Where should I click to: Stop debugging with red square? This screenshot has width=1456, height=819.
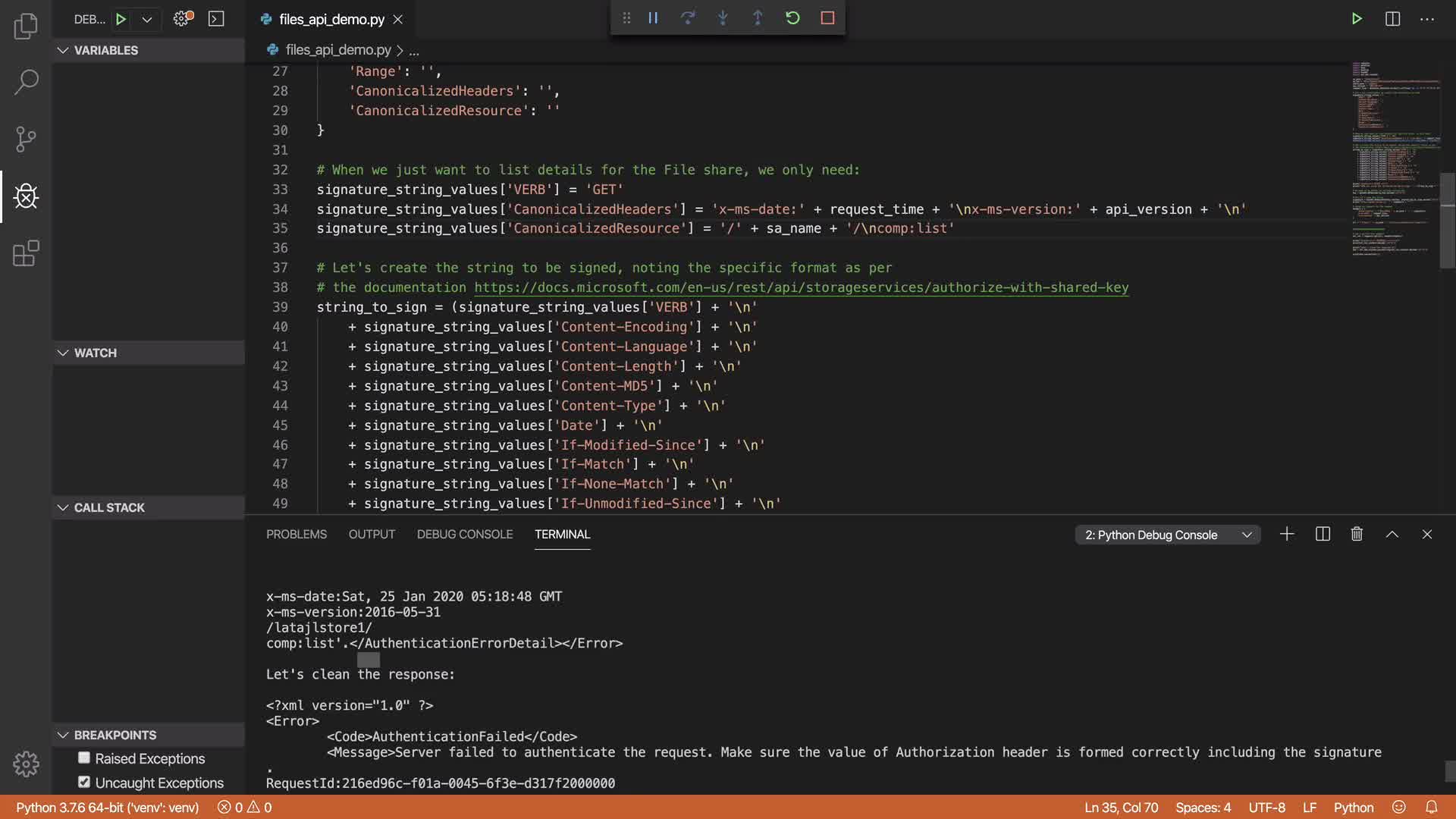(x=827, y=18)
